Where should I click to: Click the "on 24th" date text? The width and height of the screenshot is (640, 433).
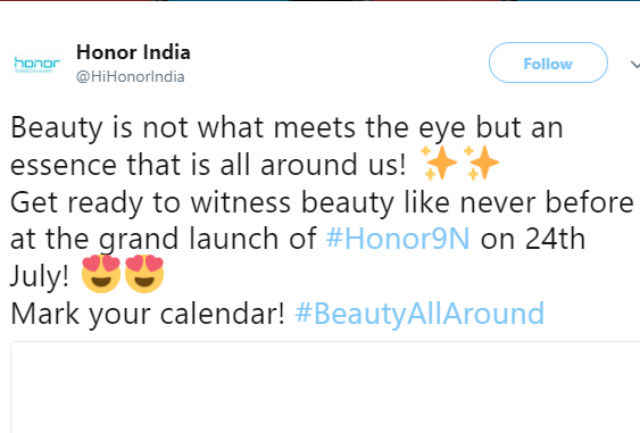tap(533, 239)
